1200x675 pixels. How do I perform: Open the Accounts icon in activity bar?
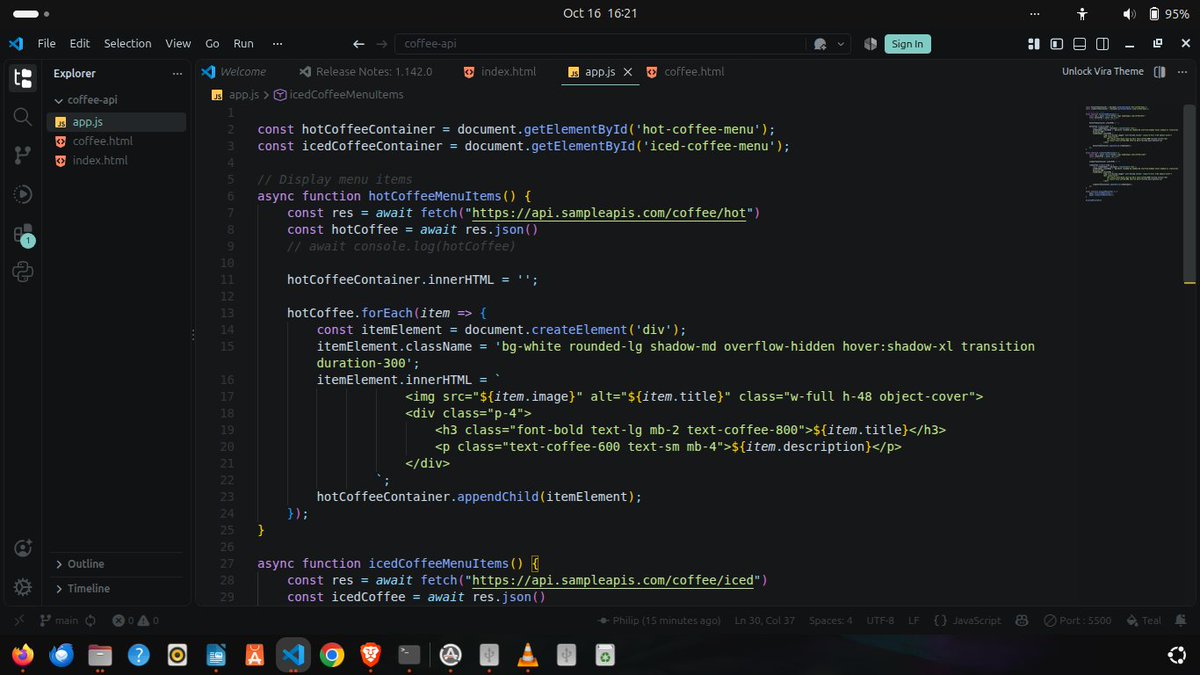click(x=23, y=548)
